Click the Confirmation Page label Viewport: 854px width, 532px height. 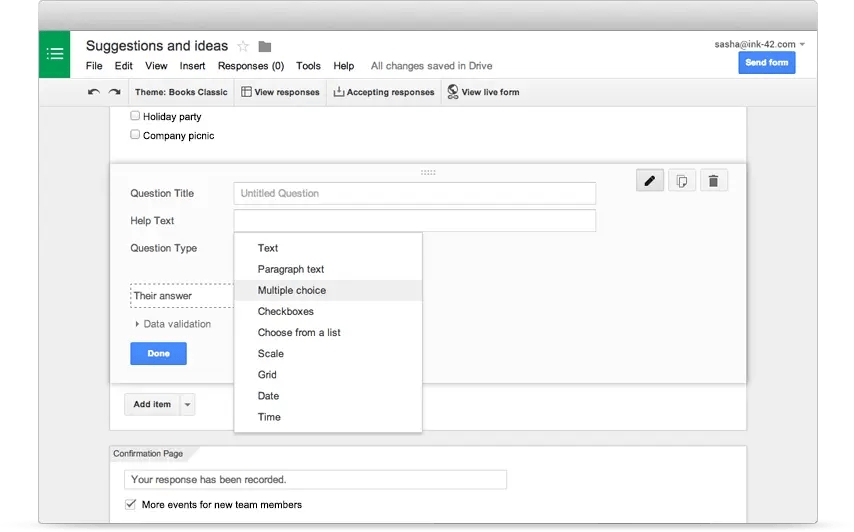(x=148, y=454)
